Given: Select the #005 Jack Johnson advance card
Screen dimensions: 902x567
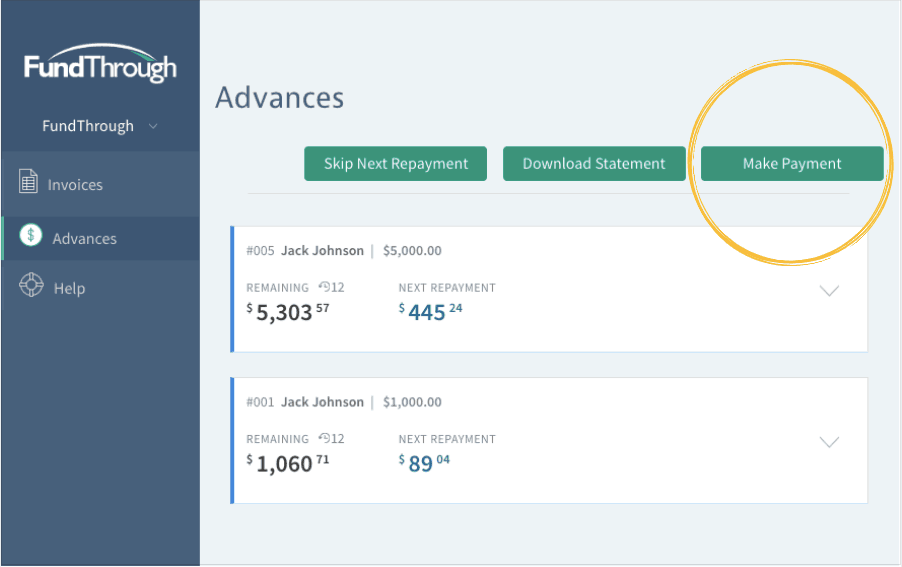Looking at the screenshot, I should pyautogui.click(x=549, y=289).
